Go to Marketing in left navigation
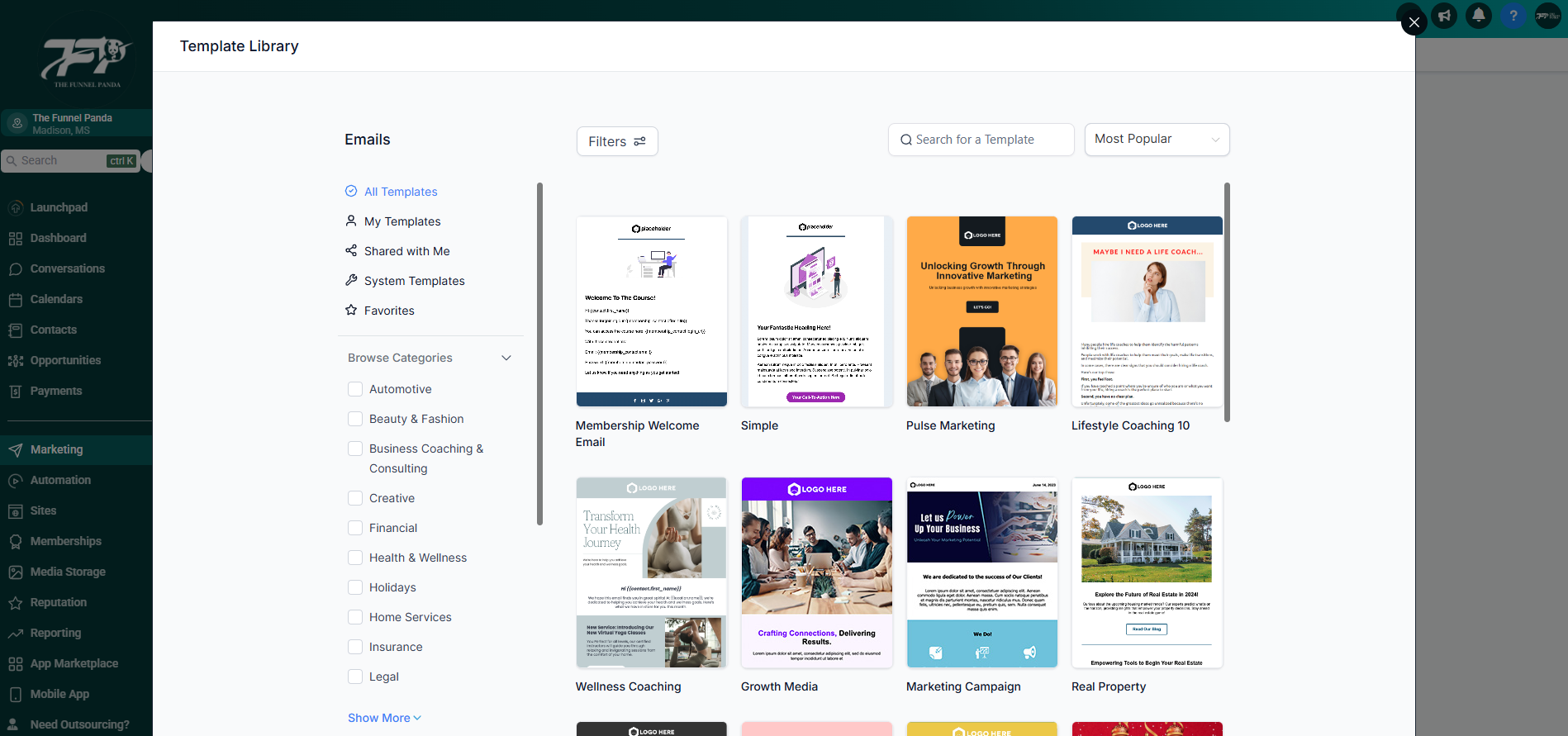The height and width of the screenshot is (736, 1568). click(x=76, y=449)
